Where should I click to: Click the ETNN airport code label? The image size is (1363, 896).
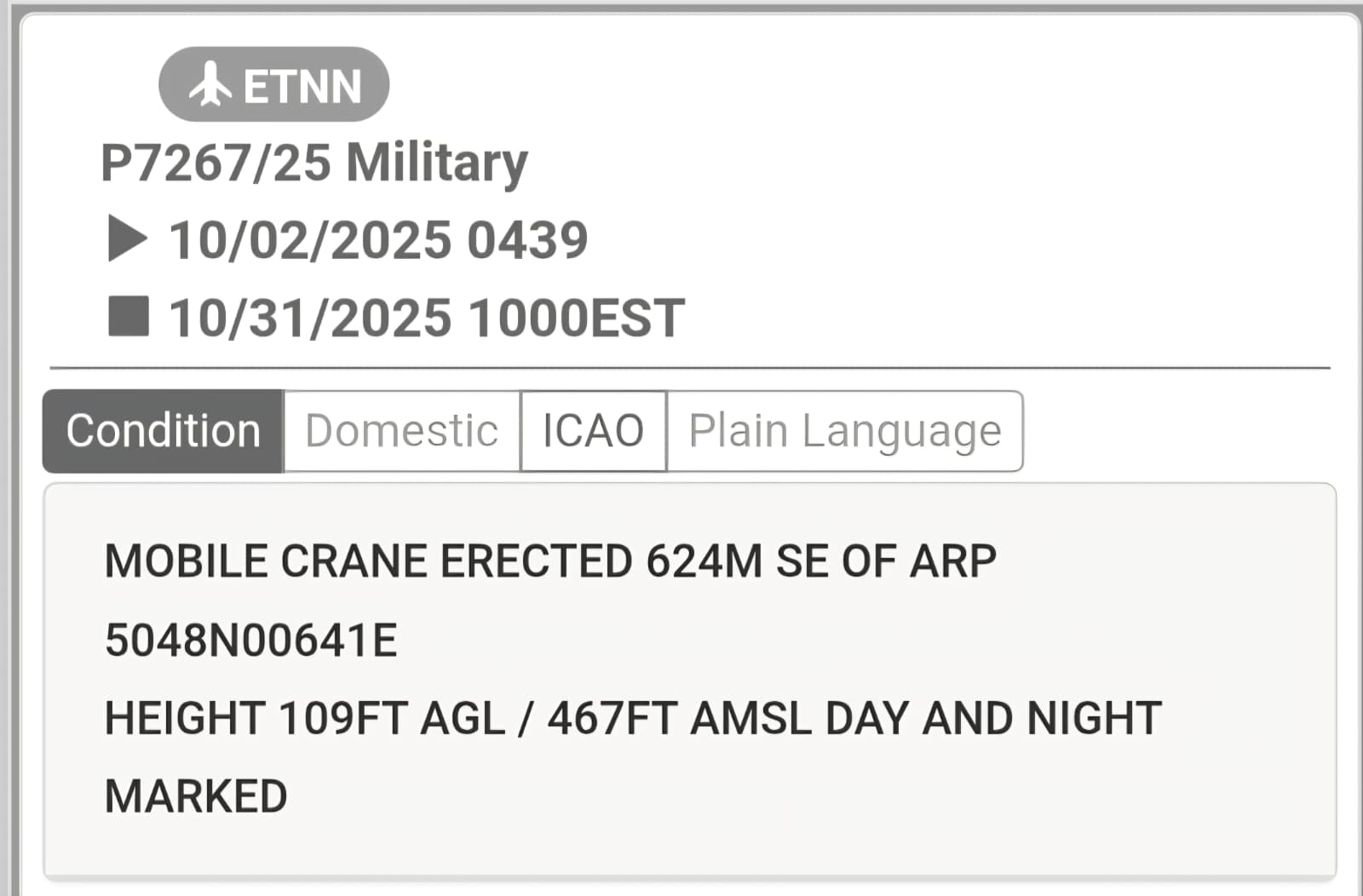pos(302,86)
